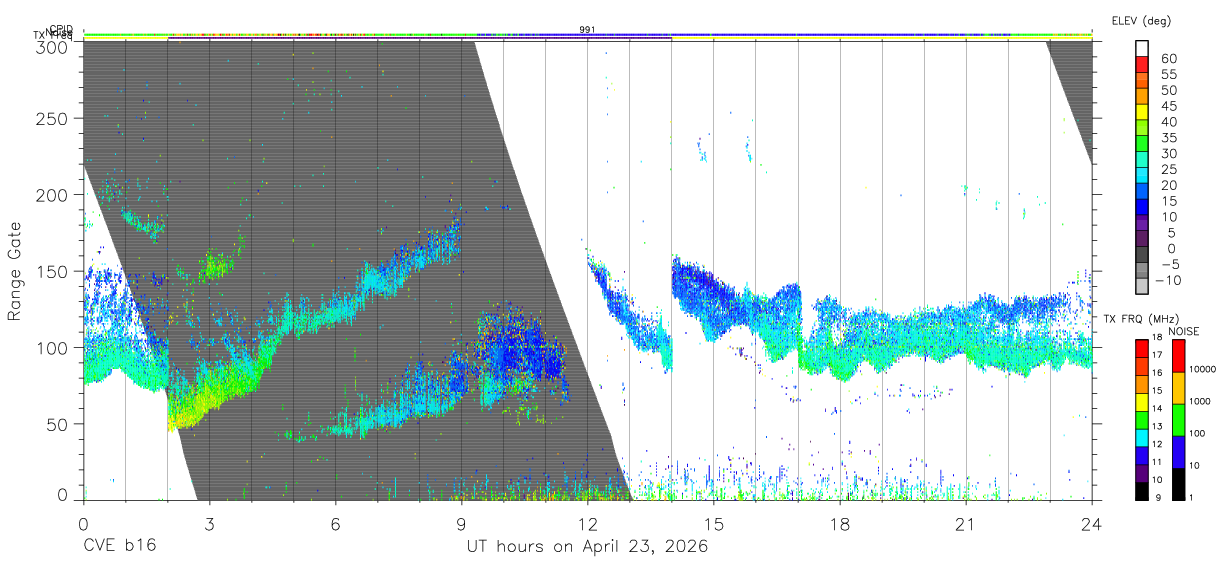Click the Range Gate y-axis label
1228x567 pixels.
tap(15, 271)
